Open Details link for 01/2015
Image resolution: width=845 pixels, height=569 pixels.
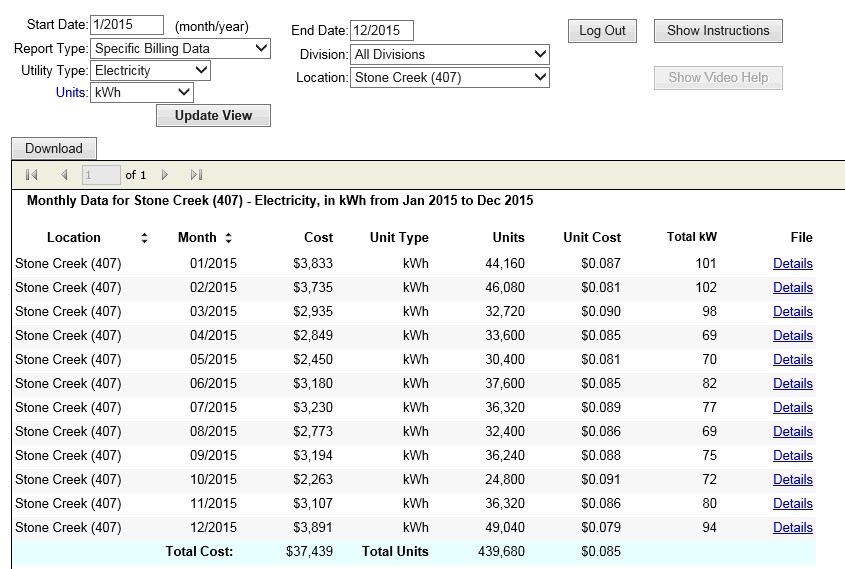(792, 264)
